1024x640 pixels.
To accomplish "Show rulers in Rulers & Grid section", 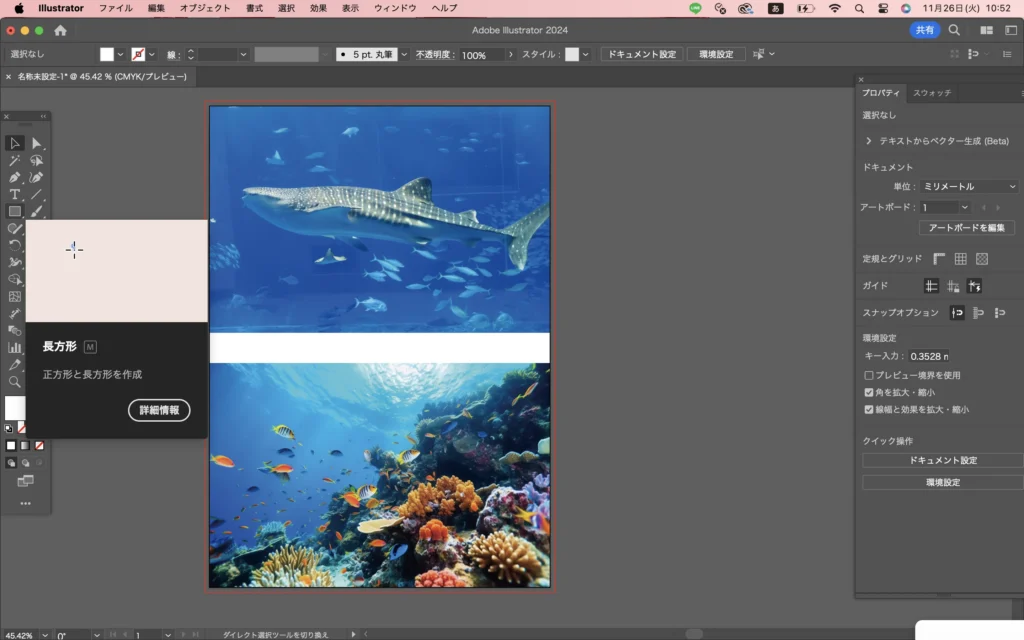I will coord(939,259).
